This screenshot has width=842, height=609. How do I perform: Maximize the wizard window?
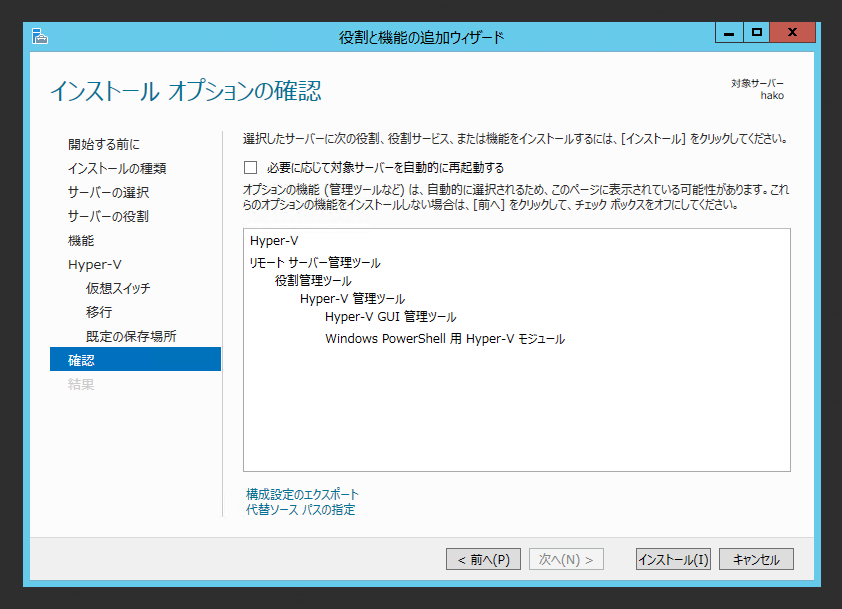click(x=757, y=33)
